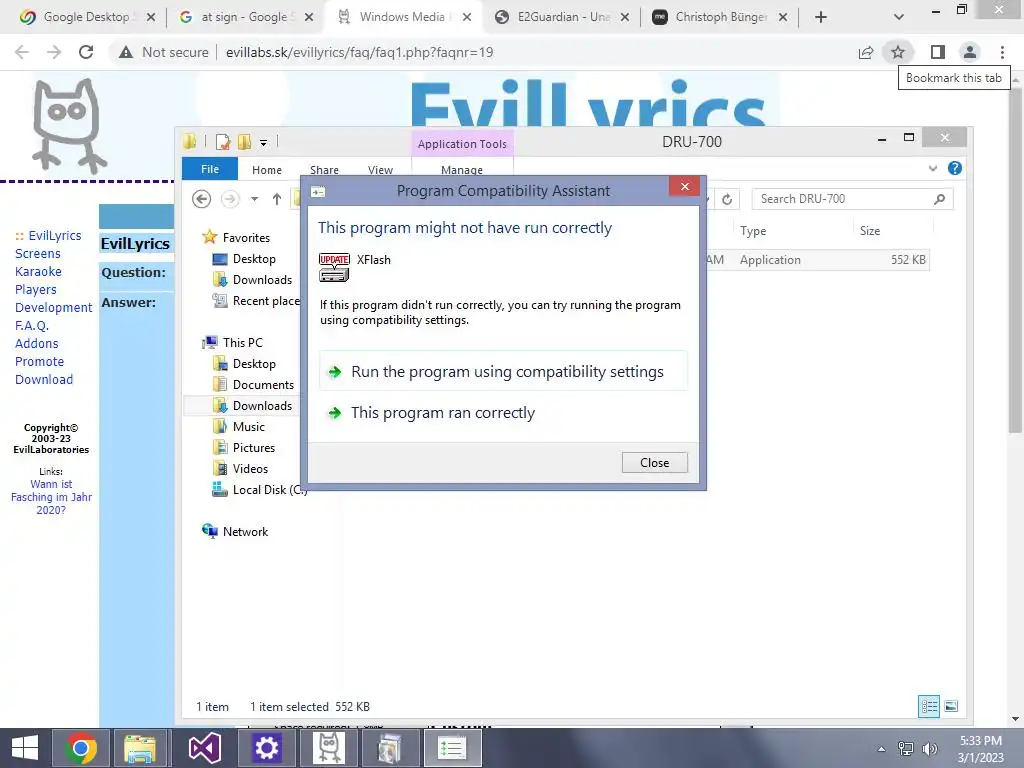Viewport: 1024px width, 768px height.
Task: Sort files by Size column header
Action: 870,231
